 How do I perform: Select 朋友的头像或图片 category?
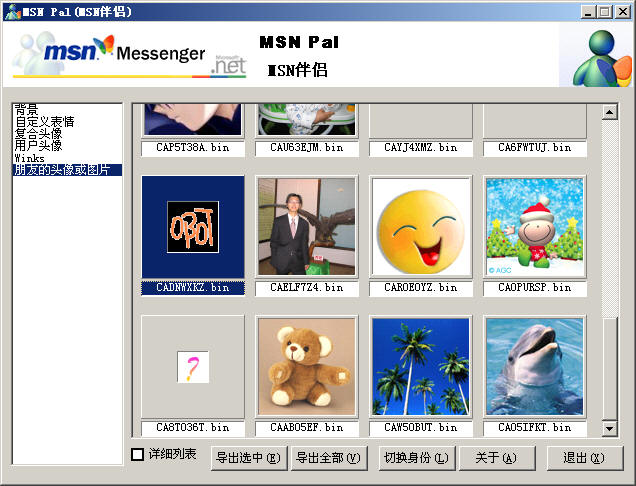[67, 170]
